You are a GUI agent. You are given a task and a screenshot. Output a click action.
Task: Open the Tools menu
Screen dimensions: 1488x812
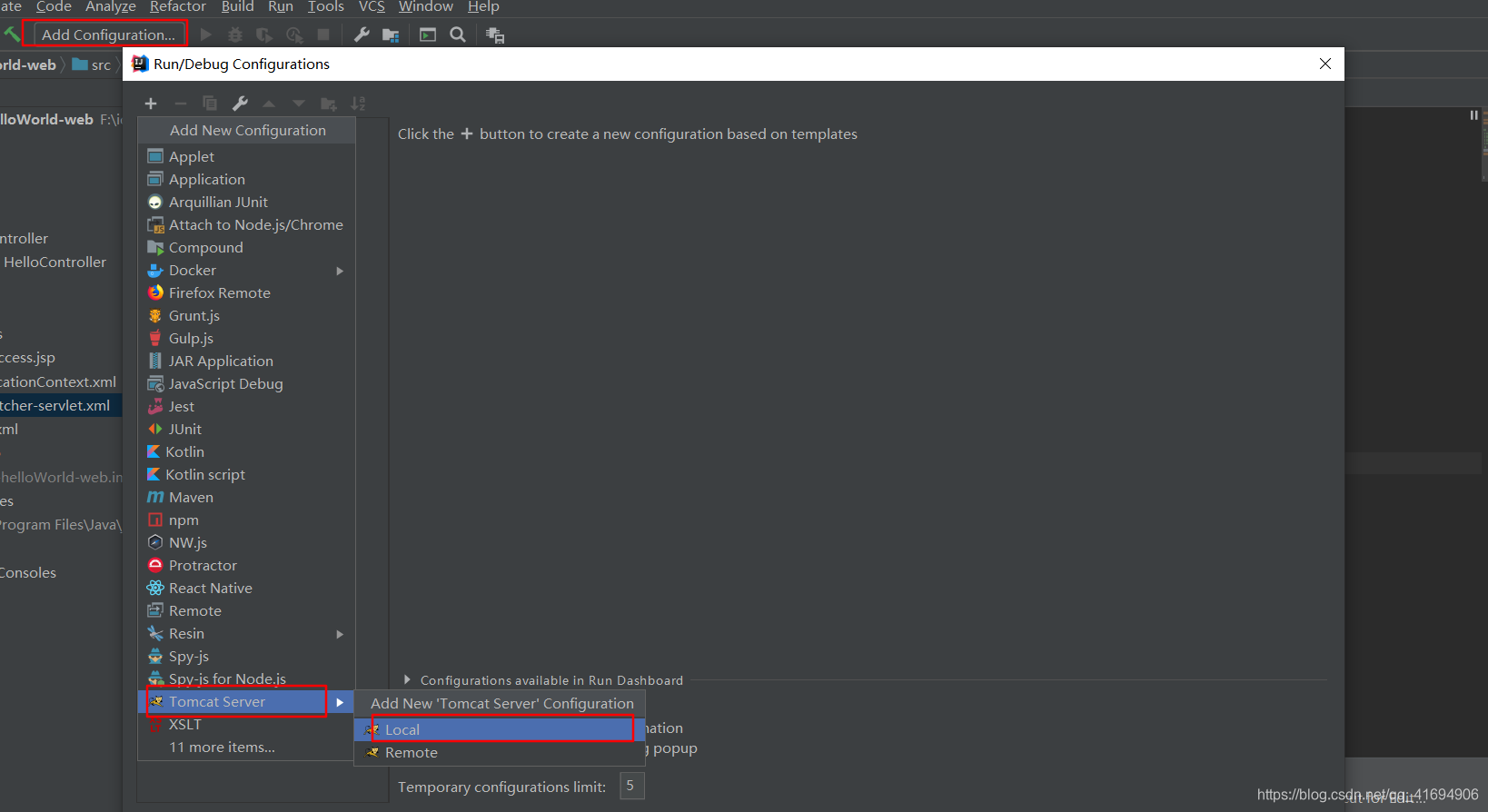coord(326,7)
